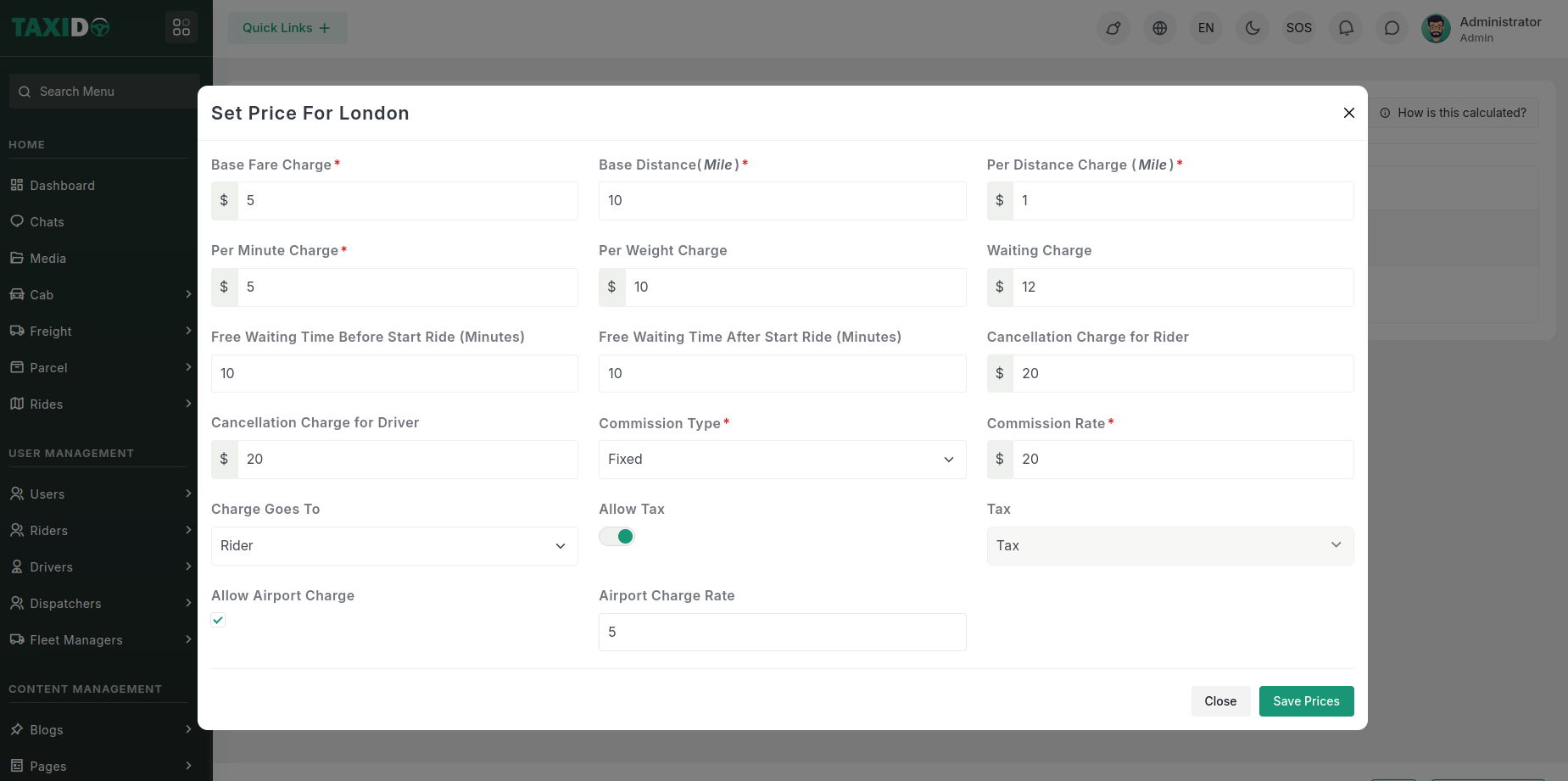Expand the Tax select dropdown

point(1169,546)
